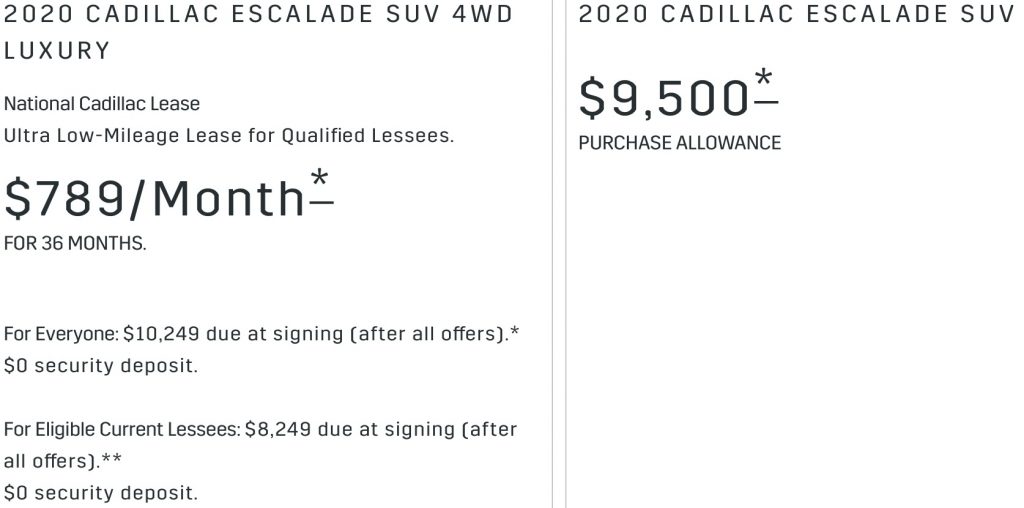Click the For Eligible Current Lessees line
The width and height of the screenshot is (1024, 508).
(x=260, y=445)
